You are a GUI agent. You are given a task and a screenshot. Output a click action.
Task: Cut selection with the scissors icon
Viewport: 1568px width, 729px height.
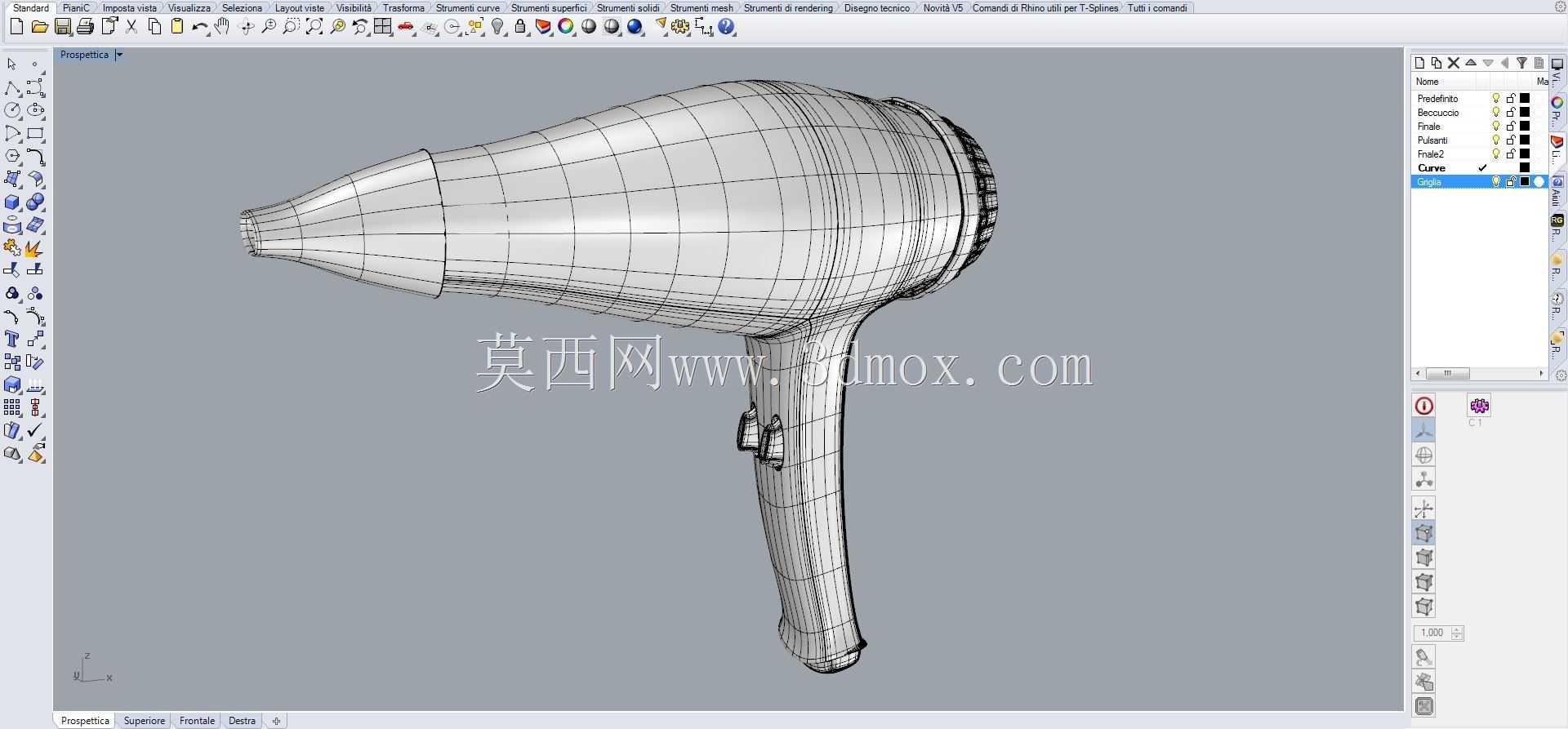131,27
